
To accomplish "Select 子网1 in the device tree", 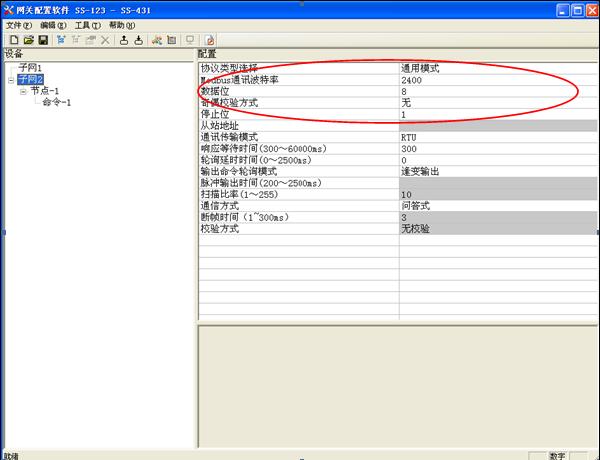I will 31,67.
